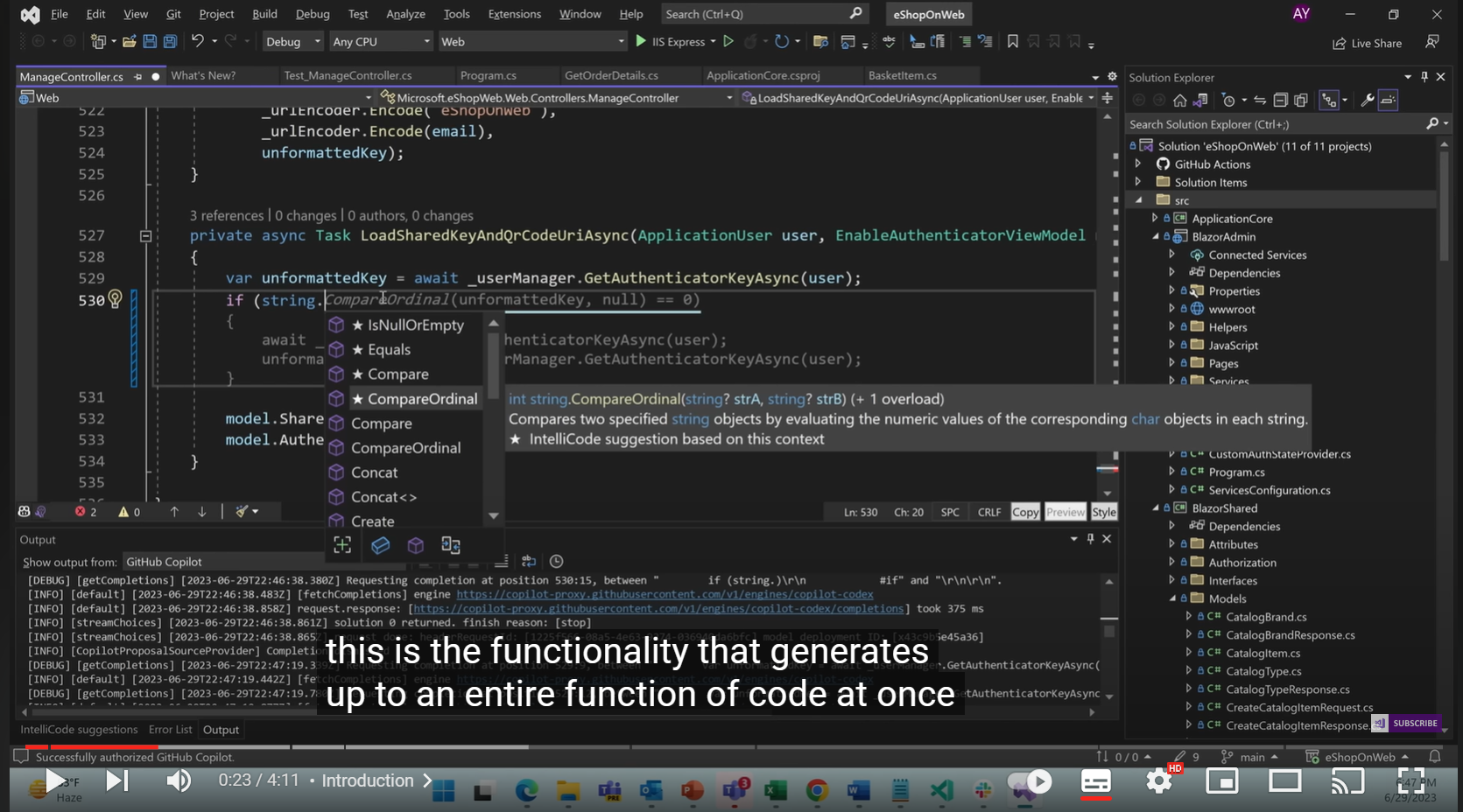Click the Properties wrench icon in Solution Explorer
Viewport: 1463px width, 812px height.
1368,100
